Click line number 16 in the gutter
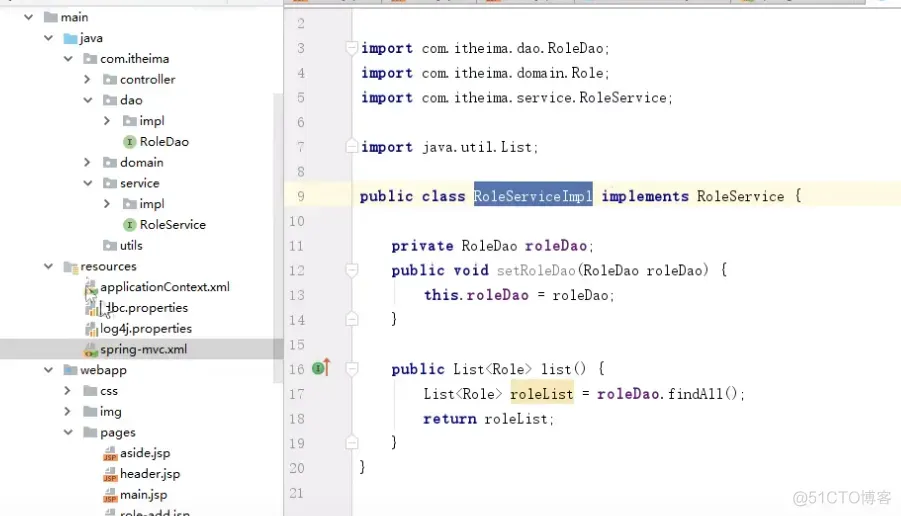 coord(297,369)
